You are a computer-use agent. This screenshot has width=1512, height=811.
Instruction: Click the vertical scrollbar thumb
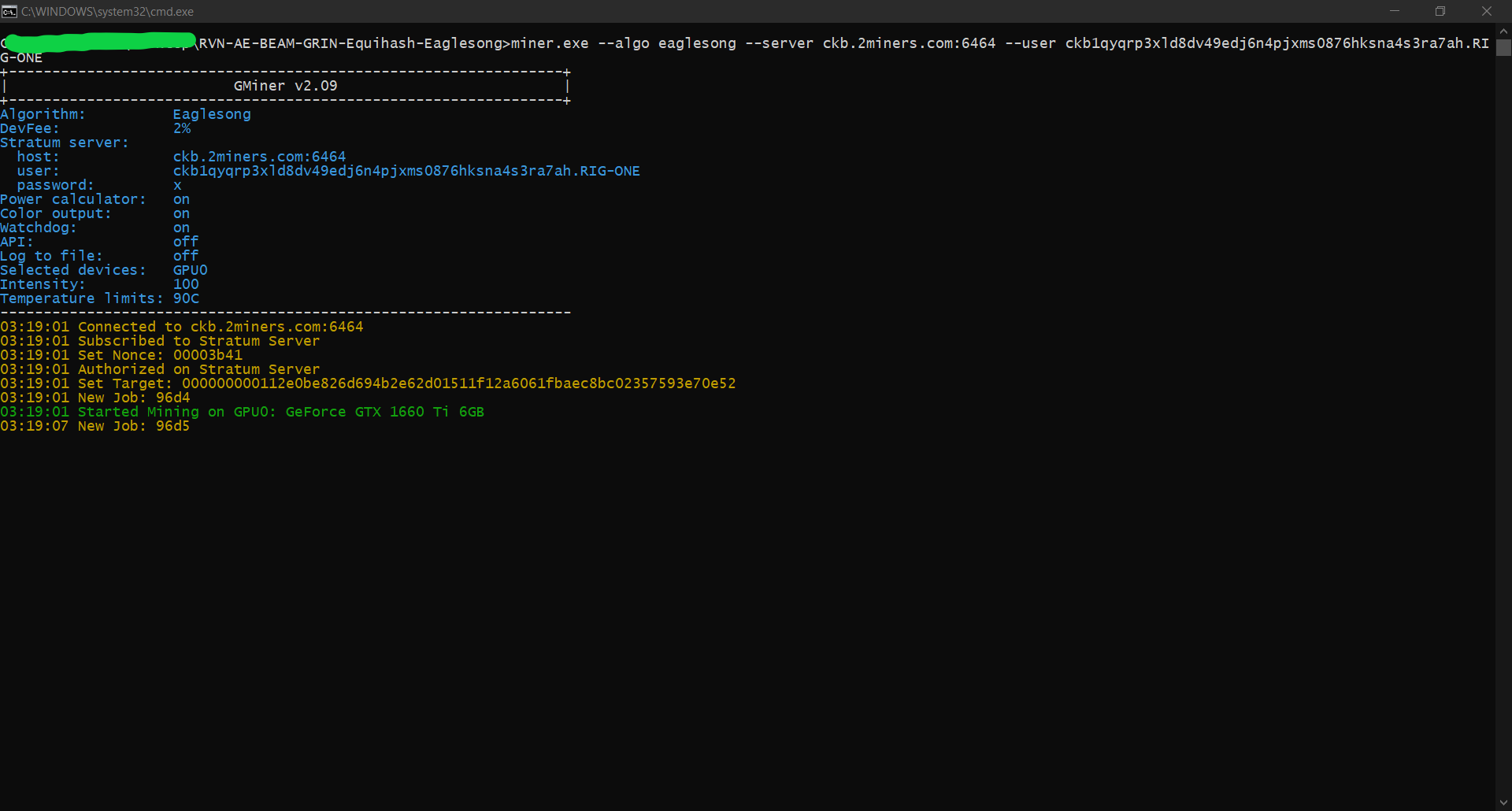click(x=1503, y=48)
